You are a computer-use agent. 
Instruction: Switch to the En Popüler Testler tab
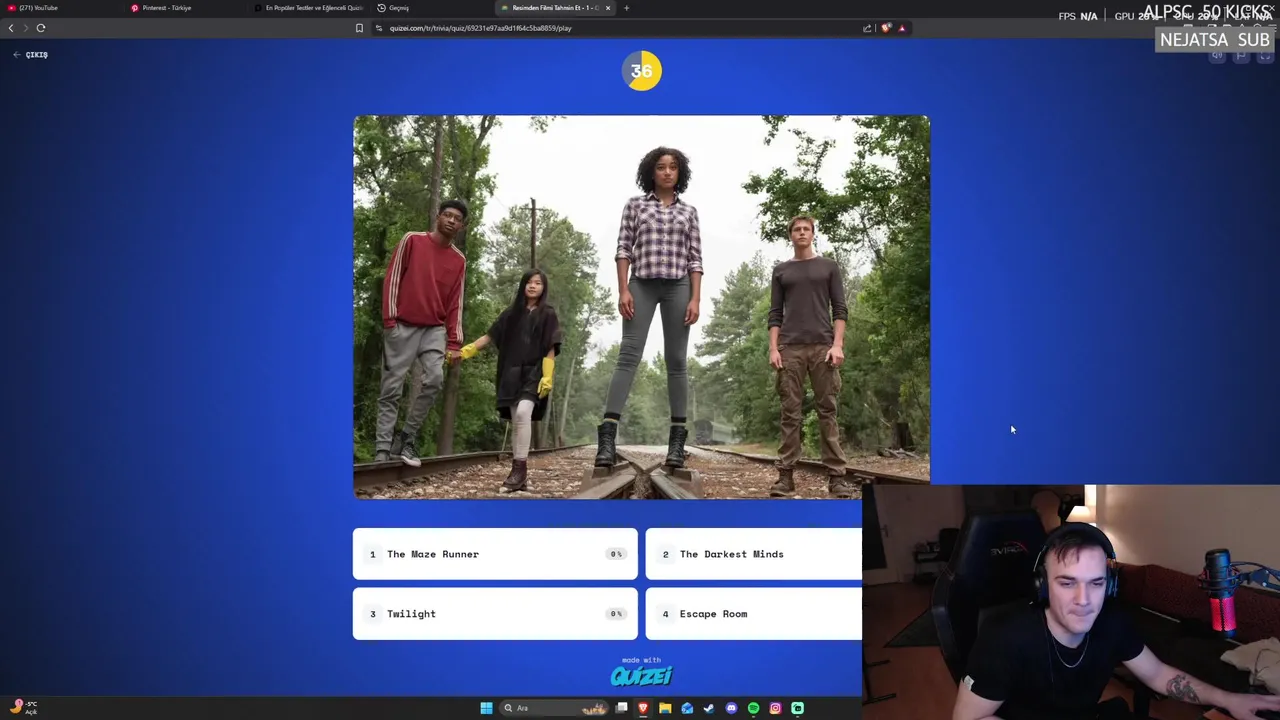coord(308,8)
